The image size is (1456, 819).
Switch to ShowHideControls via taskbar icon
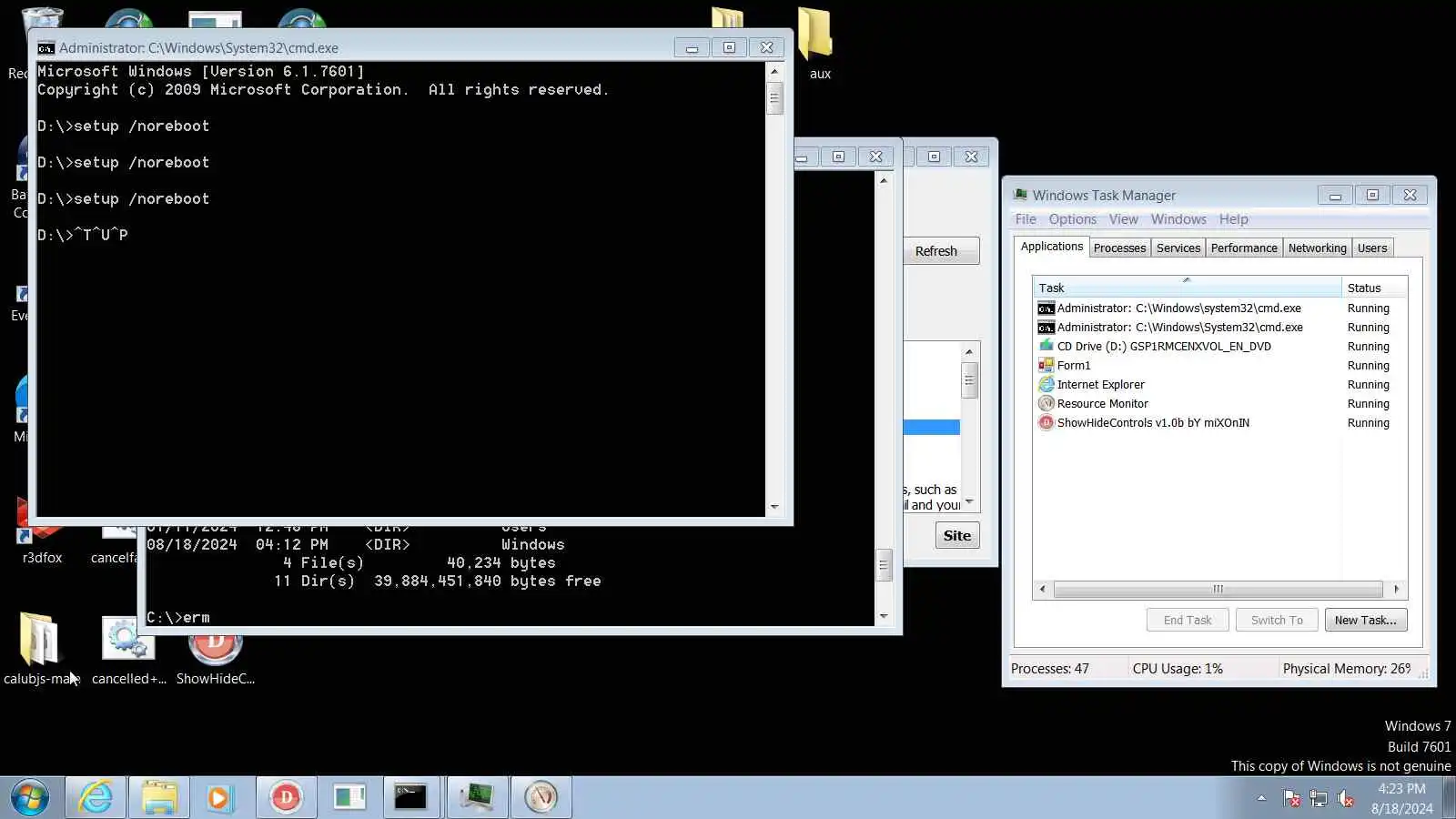coord(286,797)
